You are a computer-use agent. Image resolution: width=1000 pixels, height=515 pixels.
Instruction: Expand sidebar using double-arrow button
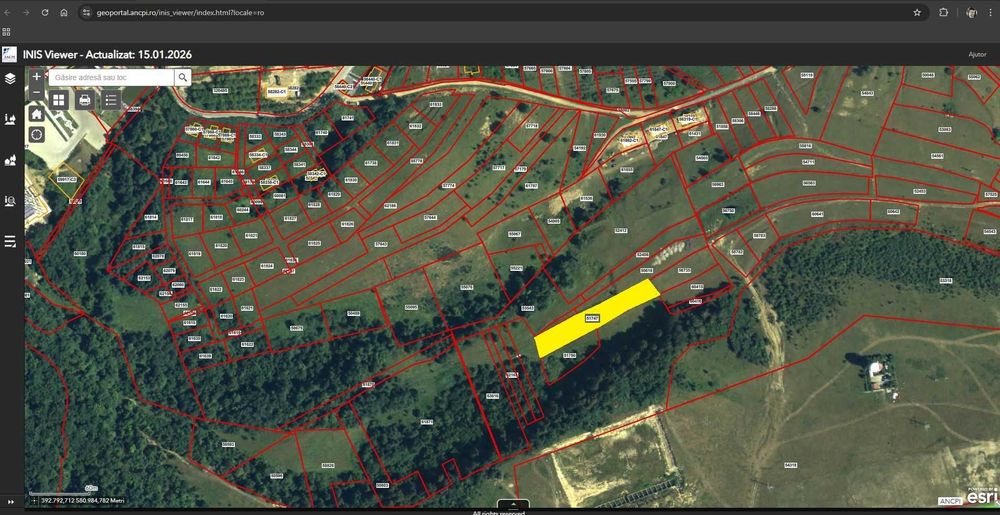tap(10, 502)
